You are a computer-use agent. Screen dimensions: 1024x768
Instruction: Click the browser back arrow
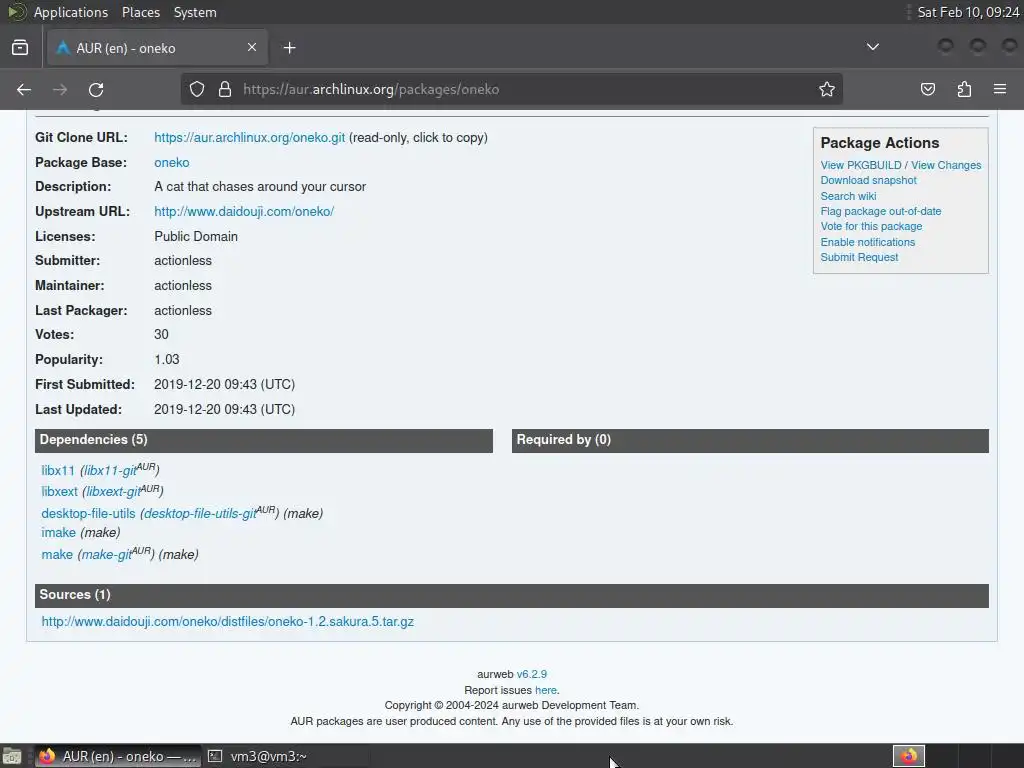(24, 89)
